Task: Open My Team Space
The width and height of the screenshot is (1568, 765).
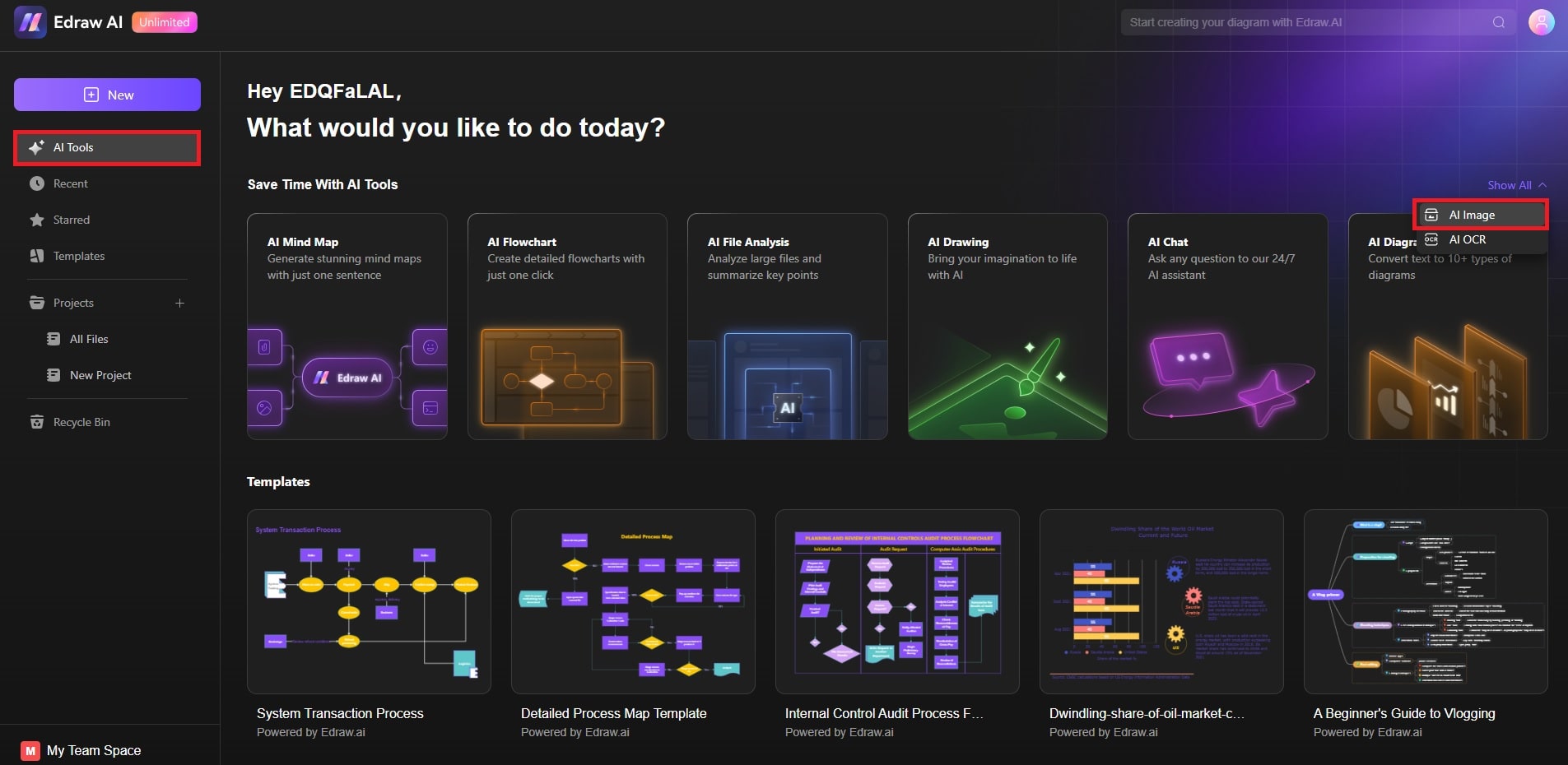Action: point(93,750)
